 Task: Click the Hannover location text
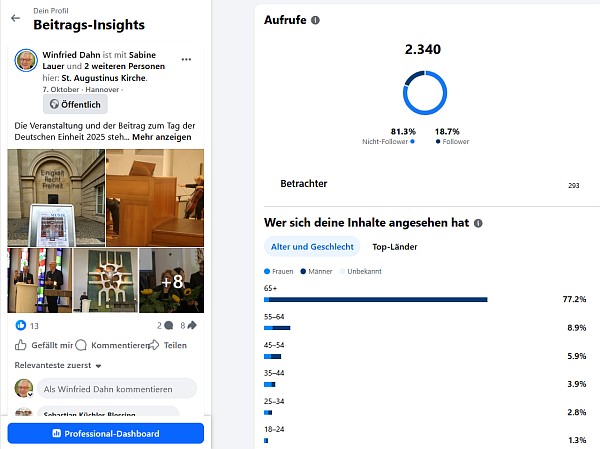point(102,90)
